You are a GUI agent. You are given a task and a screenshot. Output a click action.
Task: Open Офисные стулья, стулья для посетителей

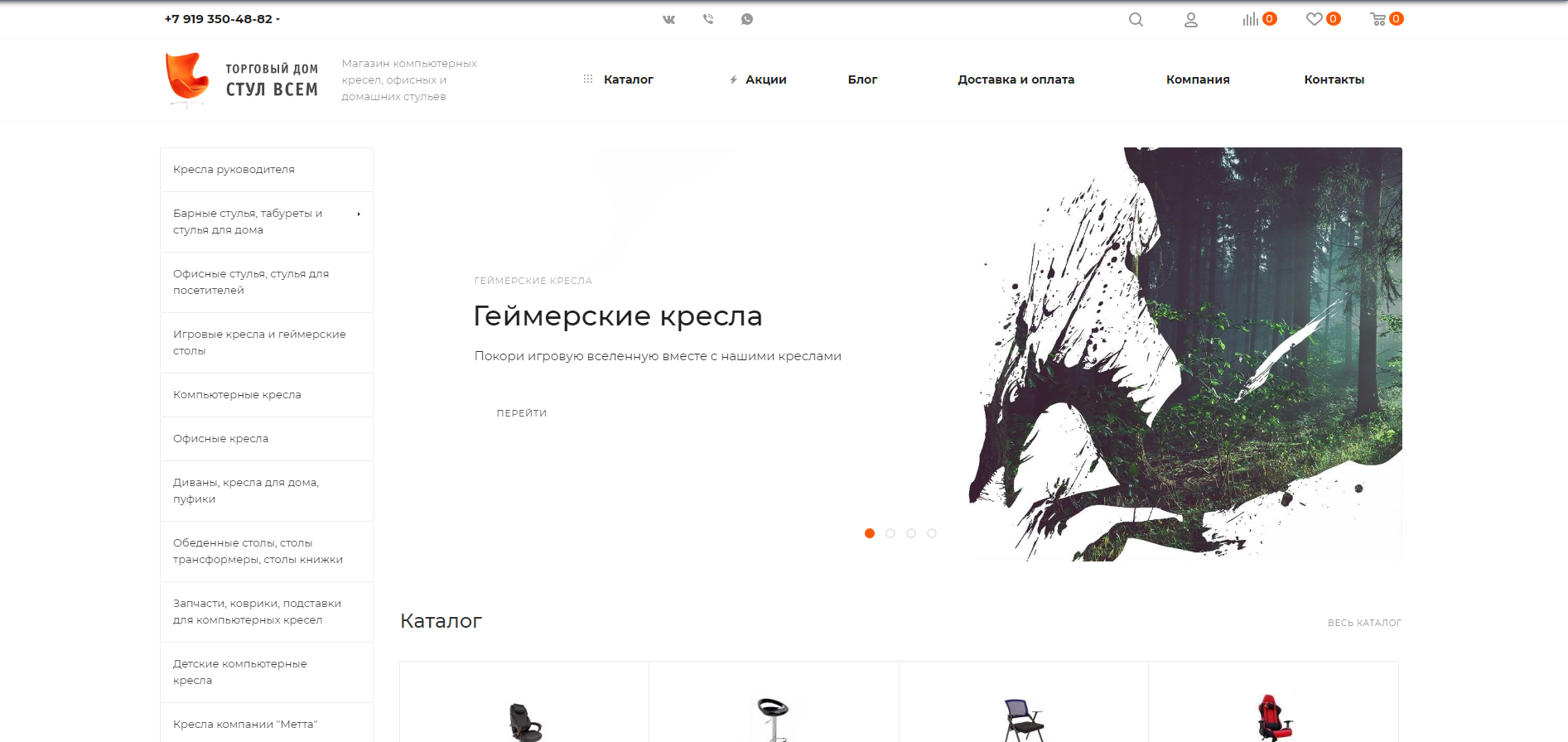(x=267, y=282)
